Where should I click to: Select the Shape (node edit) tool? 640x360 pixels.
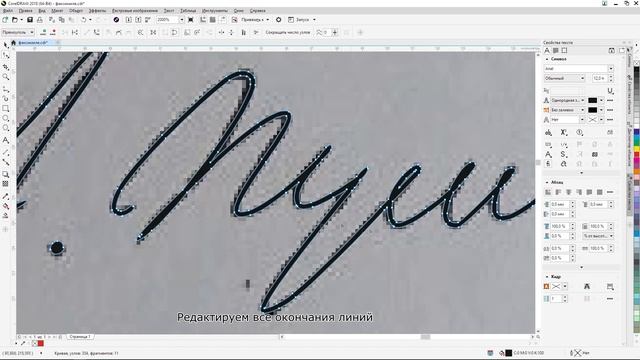6,56
